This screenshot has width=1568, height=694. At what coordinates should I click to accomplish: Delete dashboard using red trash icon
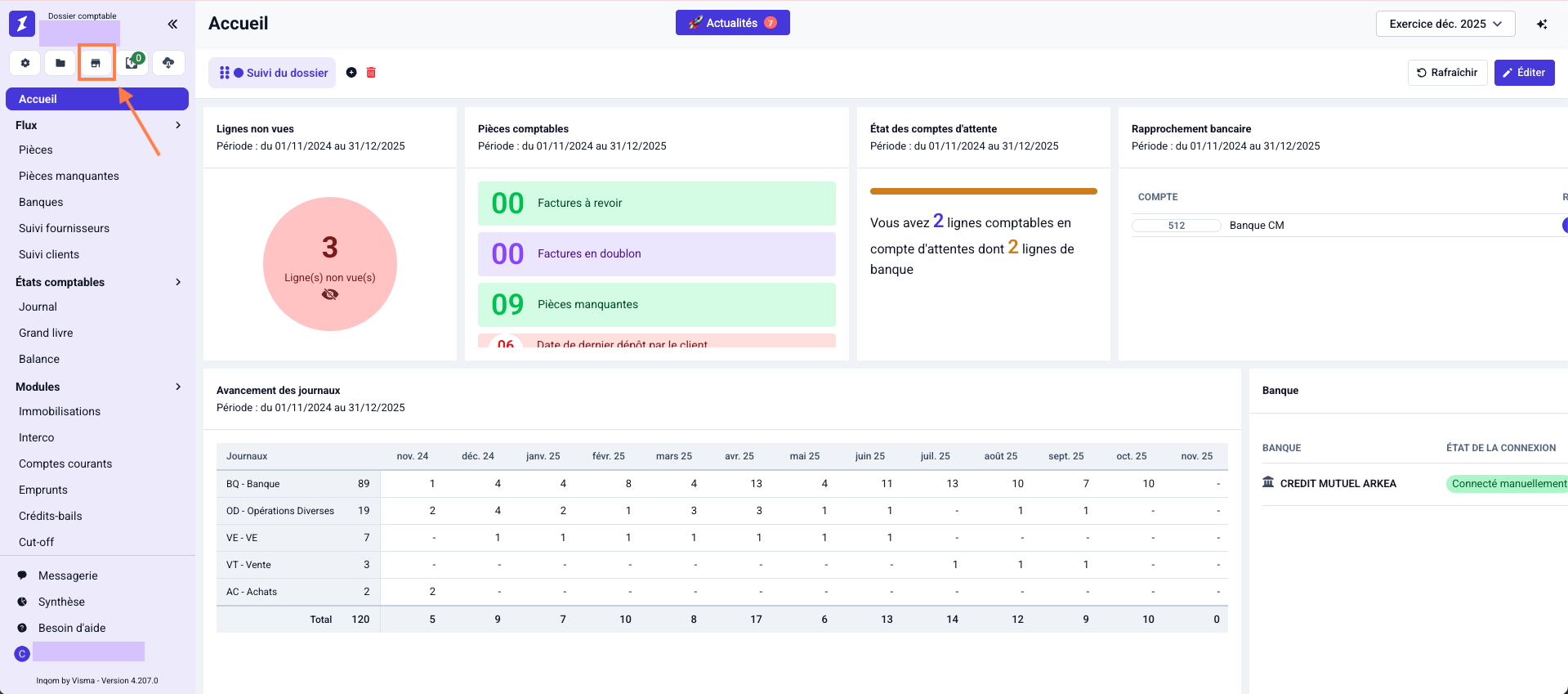[371, 73]
